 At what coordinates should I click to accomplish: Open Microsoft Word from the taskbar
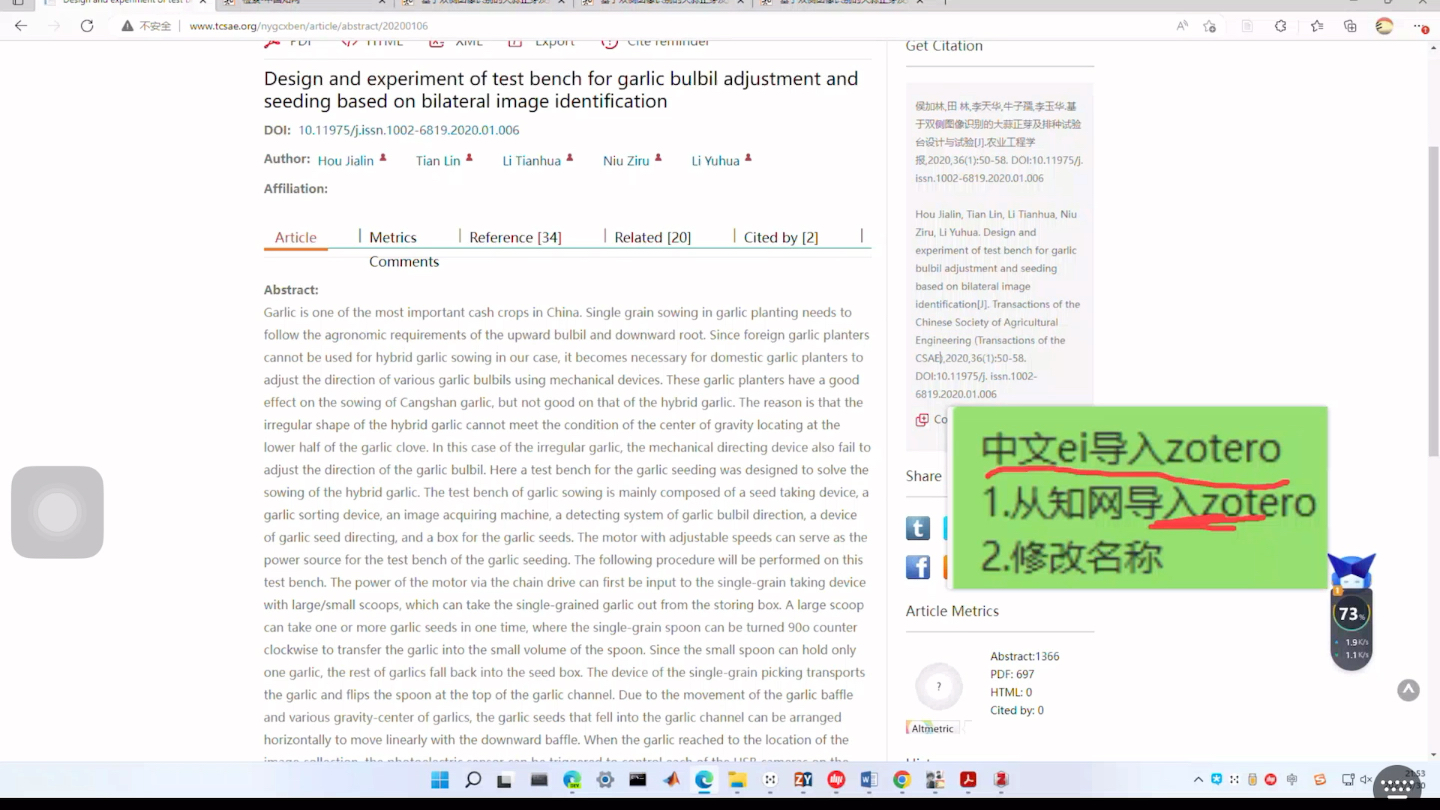pyautogui.click(x=868, y=780)
